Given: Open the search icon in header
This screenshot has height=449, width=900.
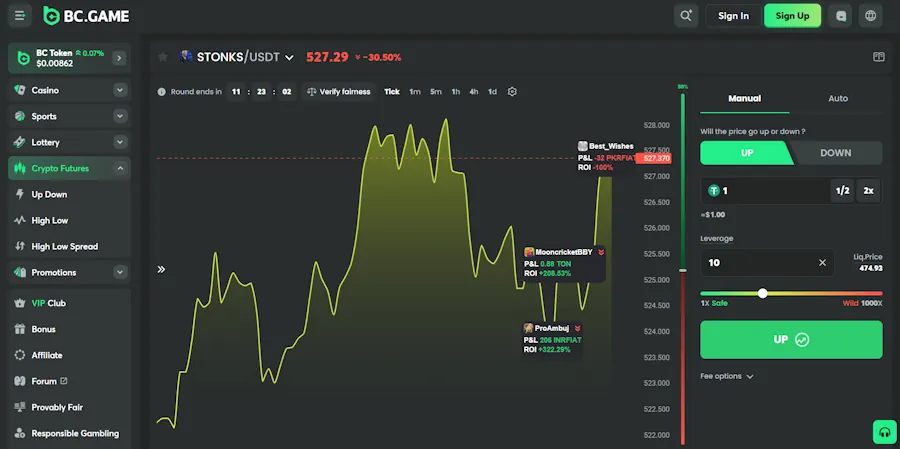Looking at the screenshot, I should pos(686,16).
